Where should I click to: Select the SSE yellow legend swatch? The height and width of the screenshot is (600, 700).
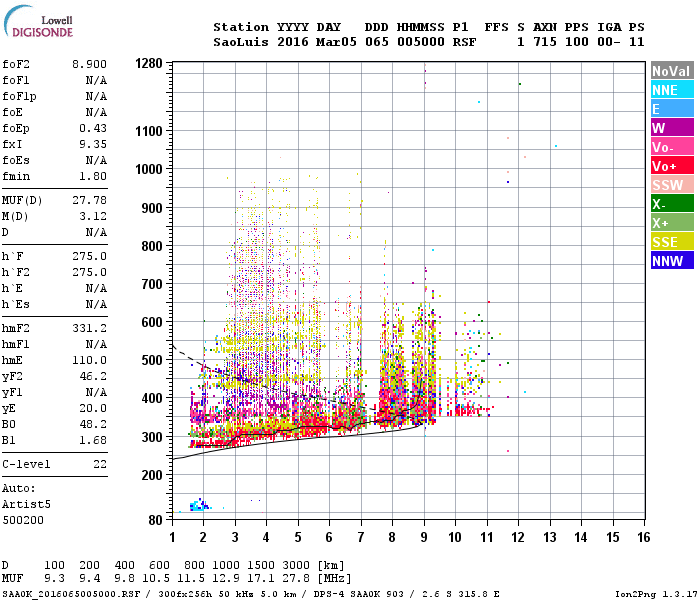click(672, 242)
